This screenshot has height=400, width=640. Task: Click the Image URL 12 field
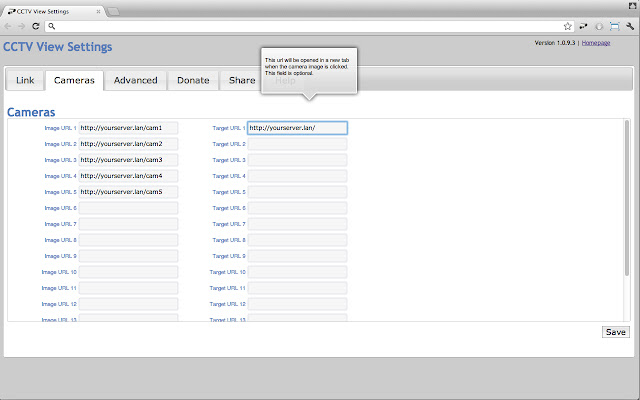[128, 304]
